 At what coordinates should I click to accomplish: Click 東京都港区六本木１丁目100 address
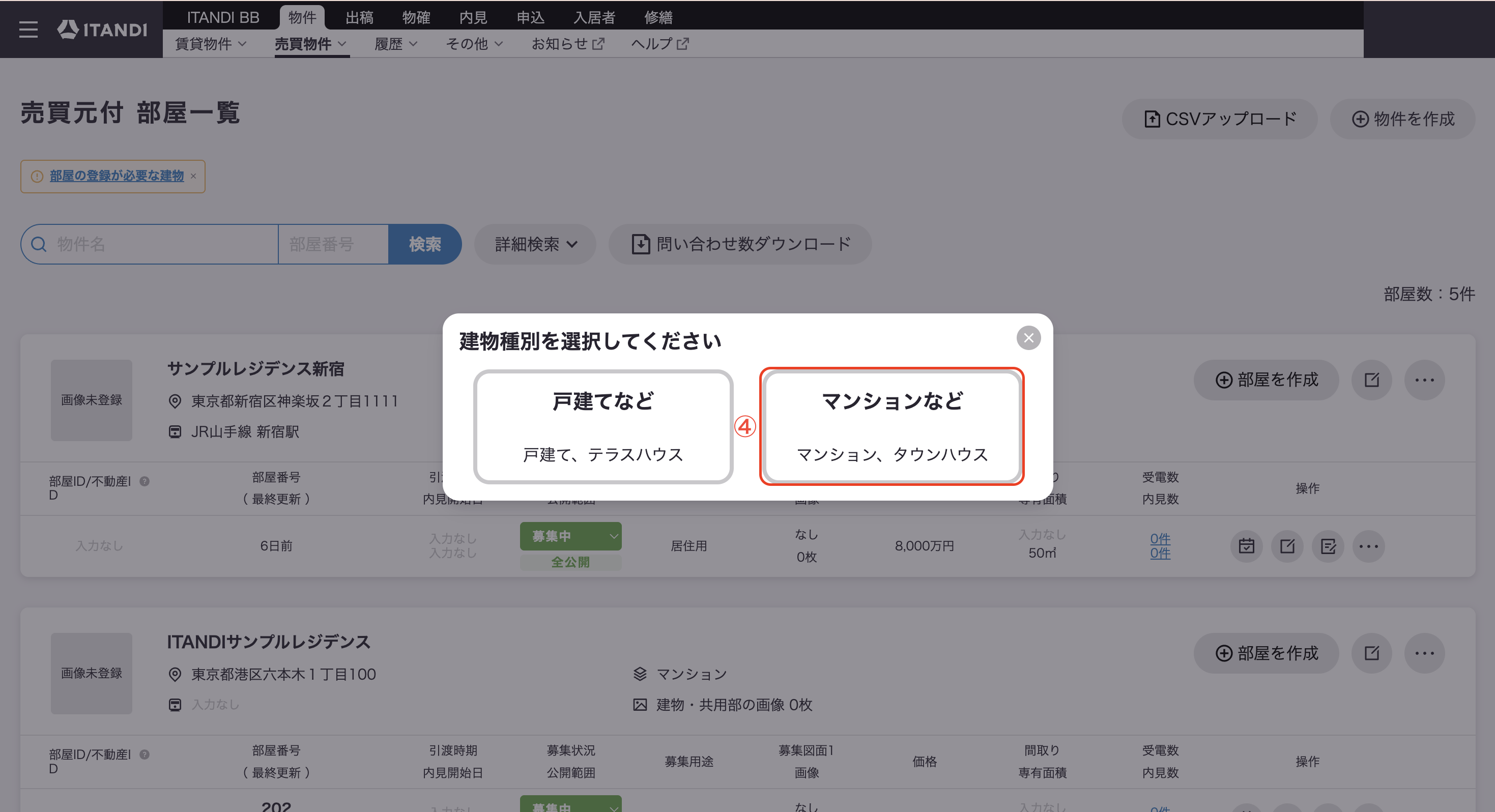pos(284,675)
